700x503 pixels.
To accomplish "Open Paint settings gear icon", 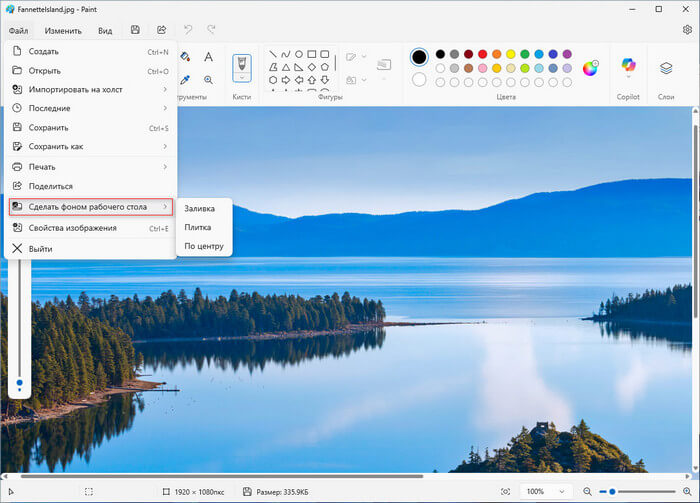I will tap(686, 30).
